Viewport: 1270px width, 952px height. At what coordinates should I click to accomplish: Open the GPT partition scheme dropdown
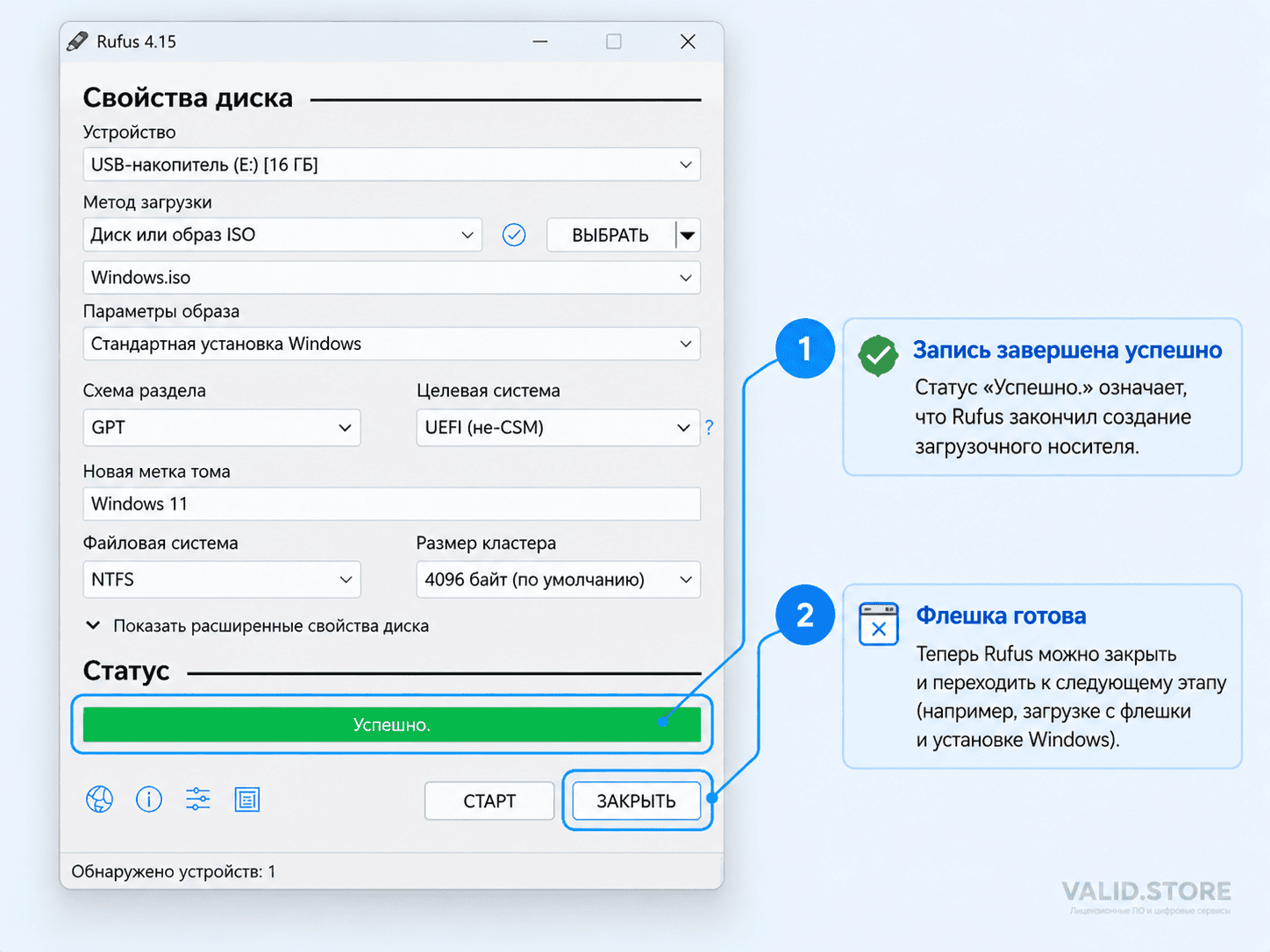[x=222, y=428]
